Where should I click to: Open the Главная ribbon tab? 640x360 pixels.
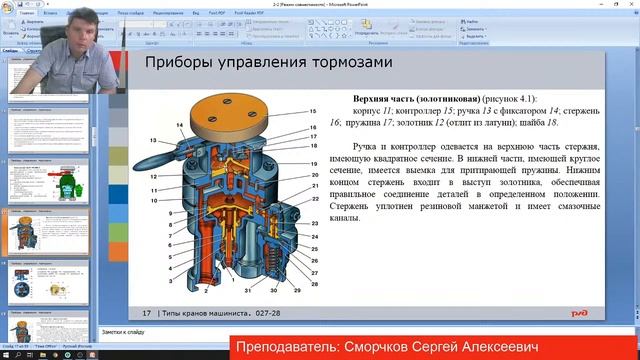pos(27,13)
